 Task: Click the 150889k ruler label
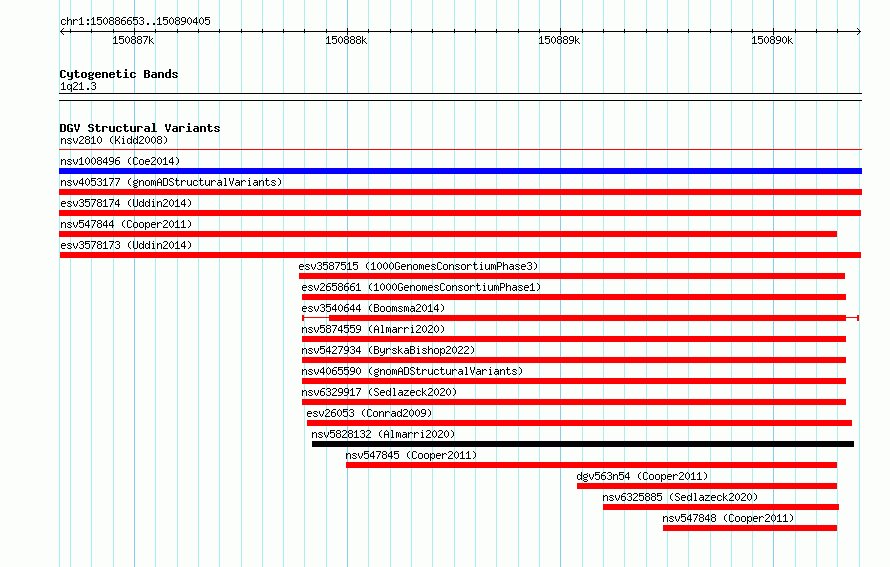559,40
